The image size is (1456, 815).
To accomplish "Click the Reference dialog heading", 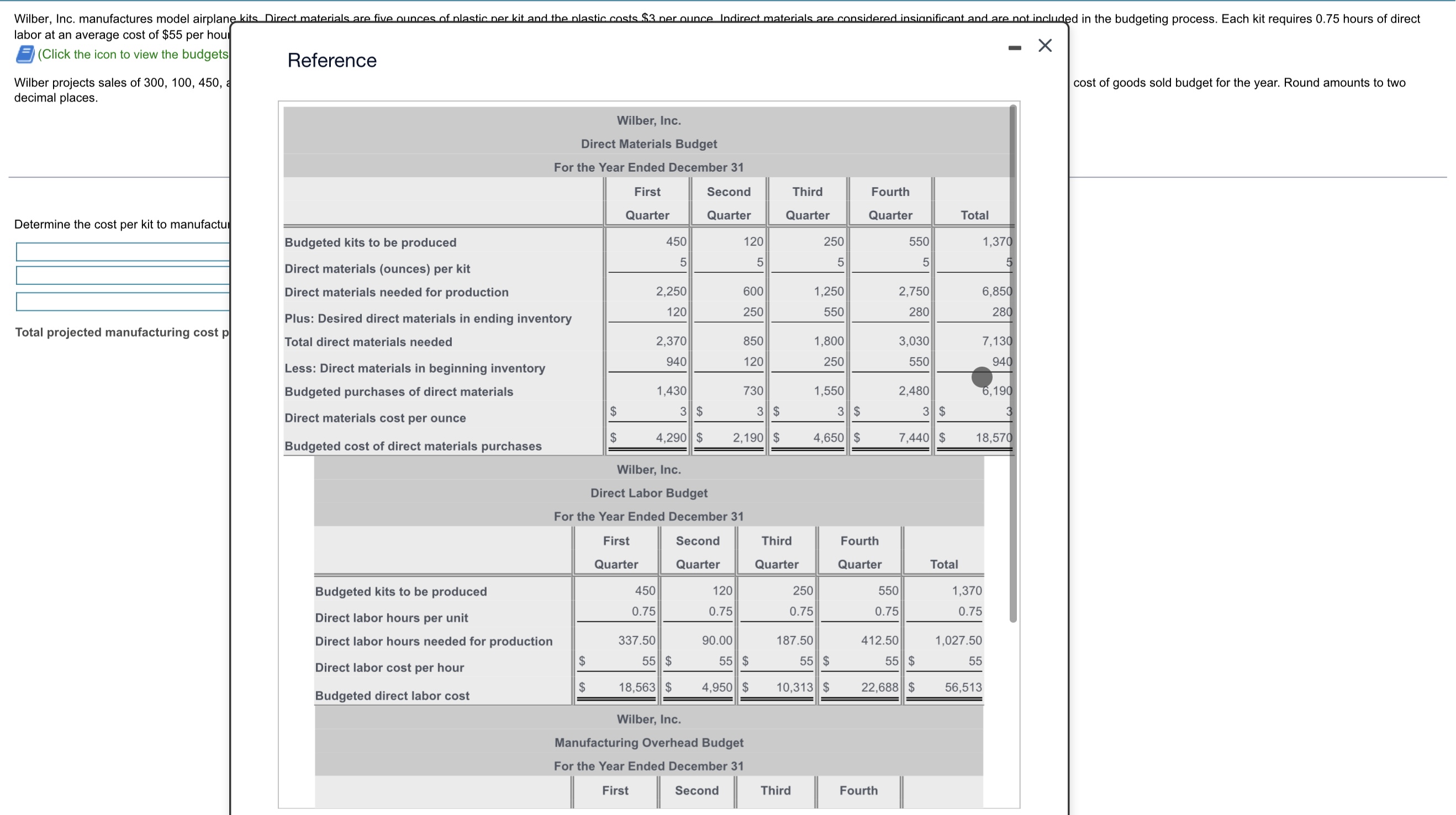I will click(332, 61).
